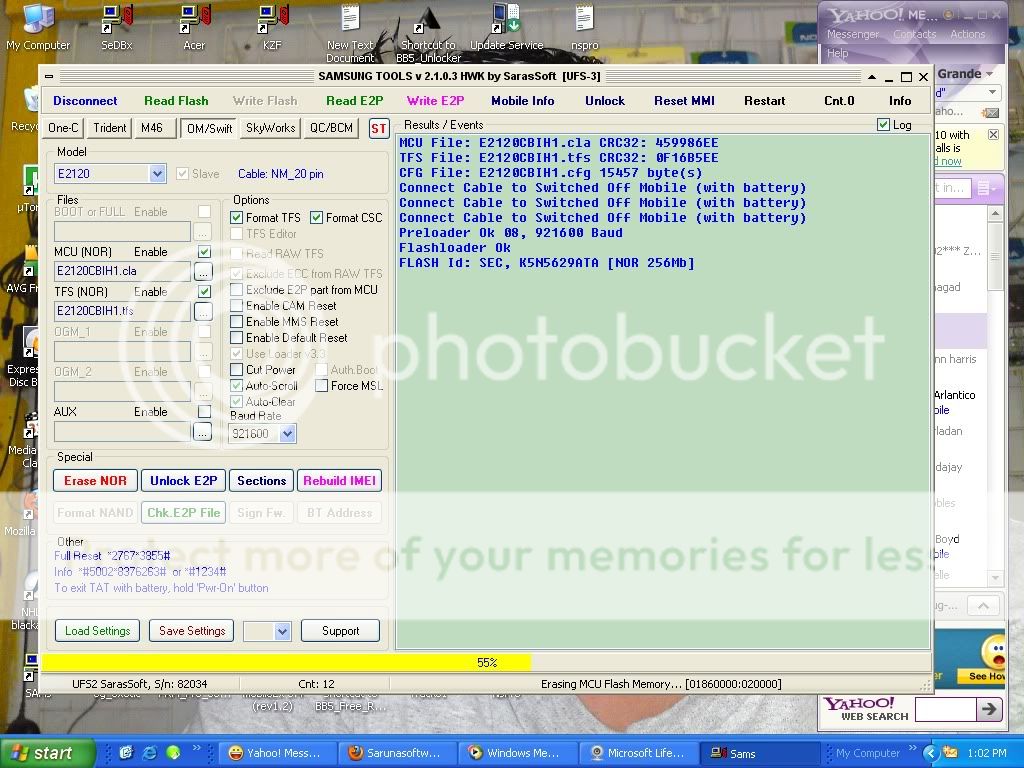Browse for AUX file

pyautogui.click(x=203, y=432)
